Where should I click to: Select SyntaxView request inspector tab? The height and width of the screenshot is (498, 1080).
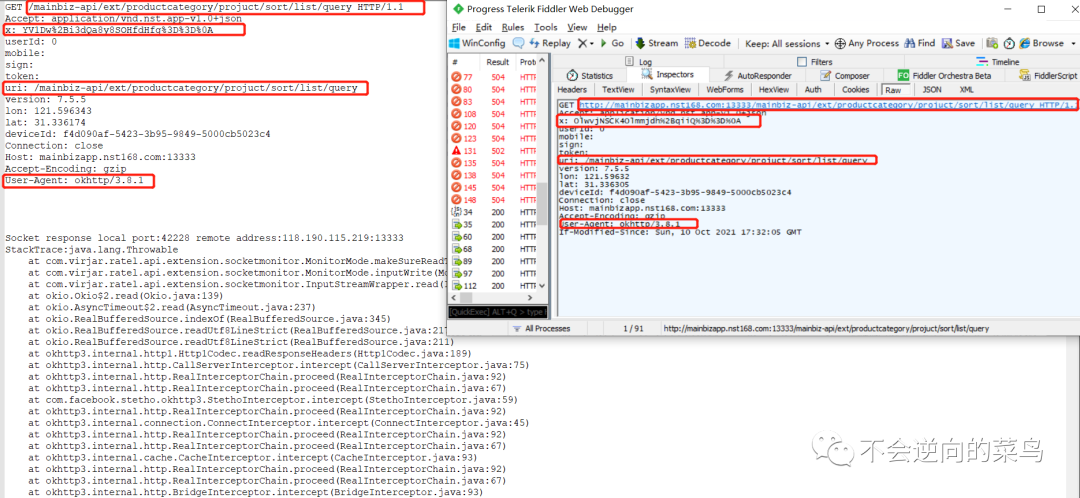pyautogui.click(x=670, y=90)
